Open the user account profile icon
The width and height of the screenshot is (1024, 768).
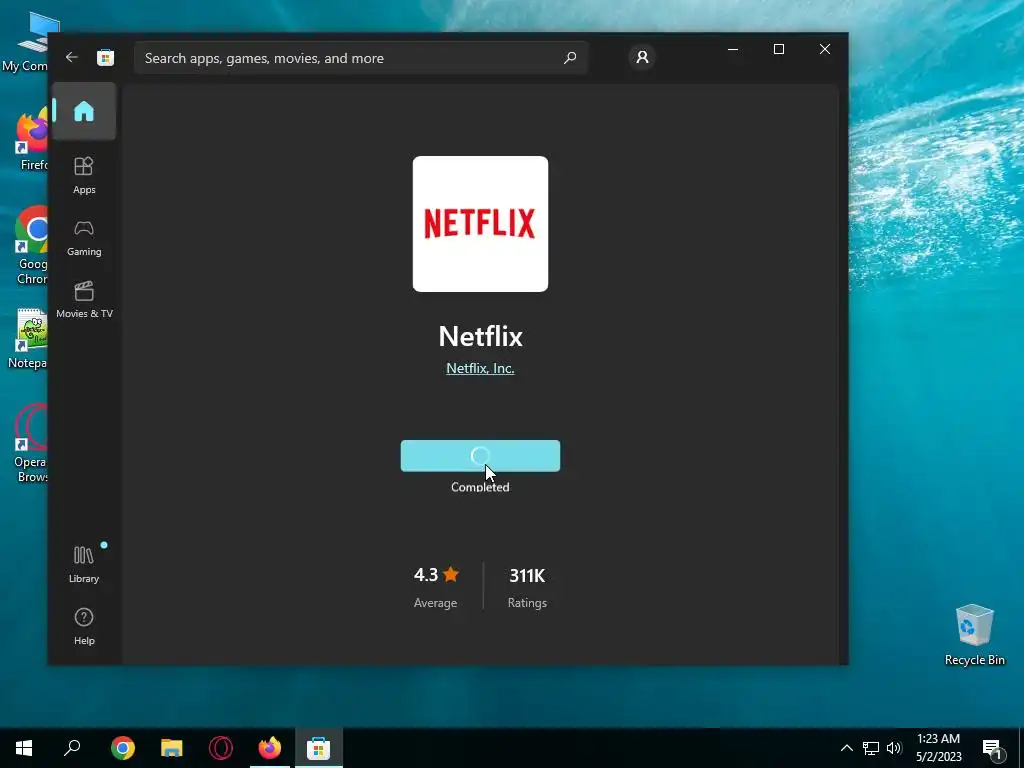[642, 57]
